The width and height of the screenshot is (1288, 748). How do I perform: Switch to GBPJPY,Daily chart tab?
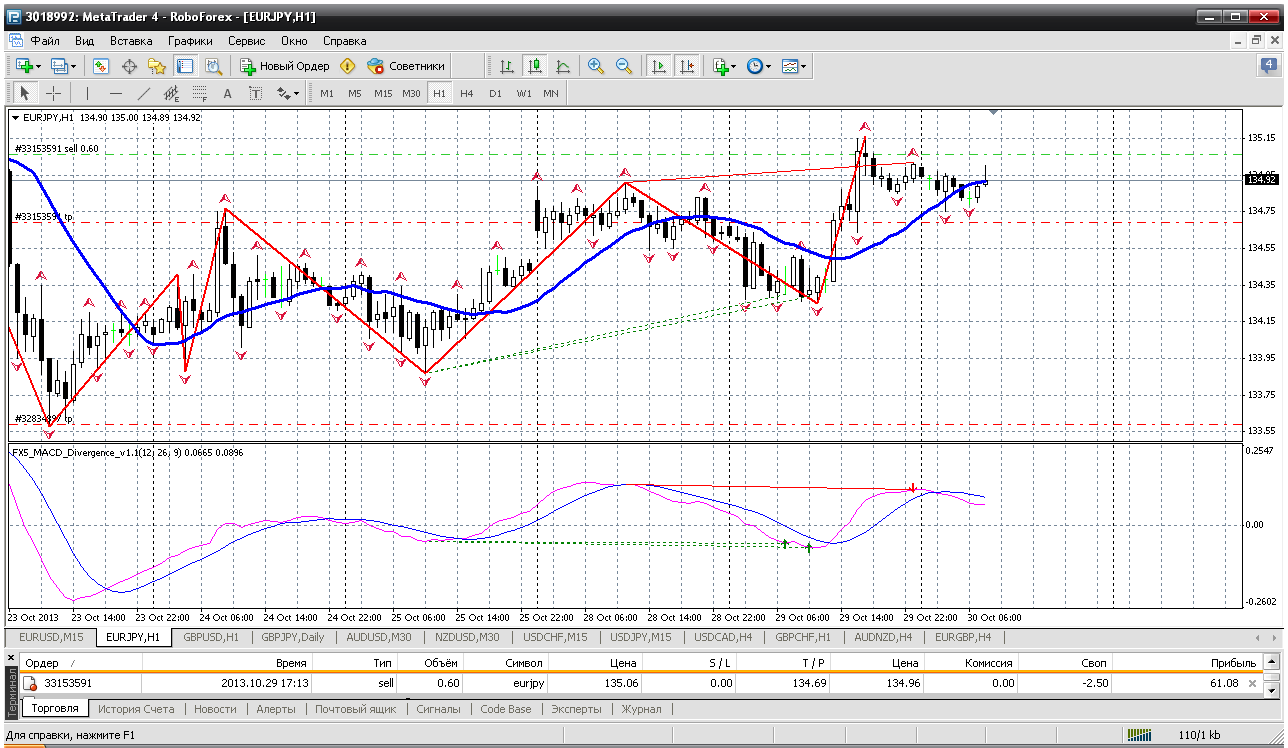tap(293, 637)
